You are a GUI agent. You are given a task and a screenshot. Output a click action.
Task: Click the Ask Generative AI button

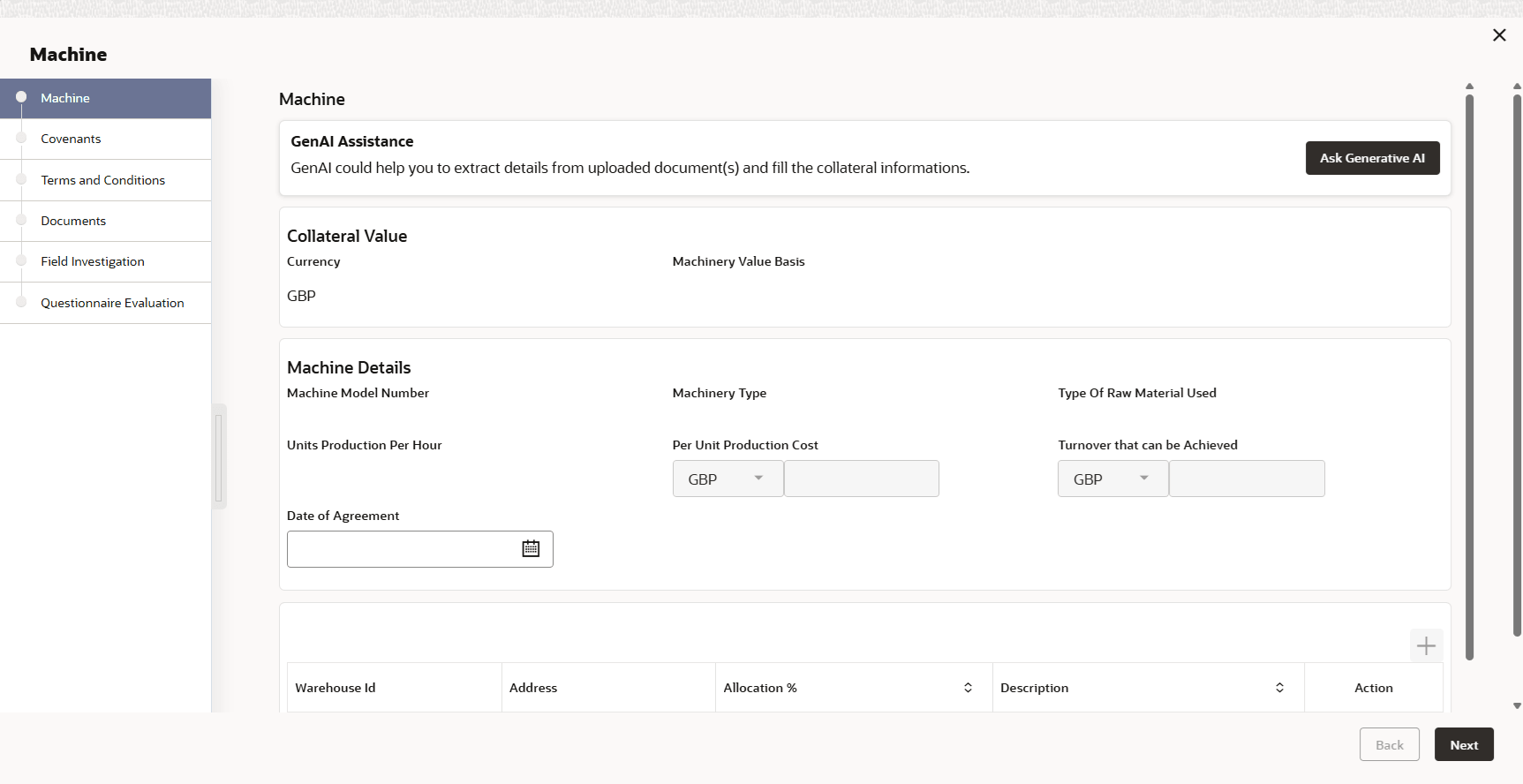pyautogui.click(x=1372, y=158)
